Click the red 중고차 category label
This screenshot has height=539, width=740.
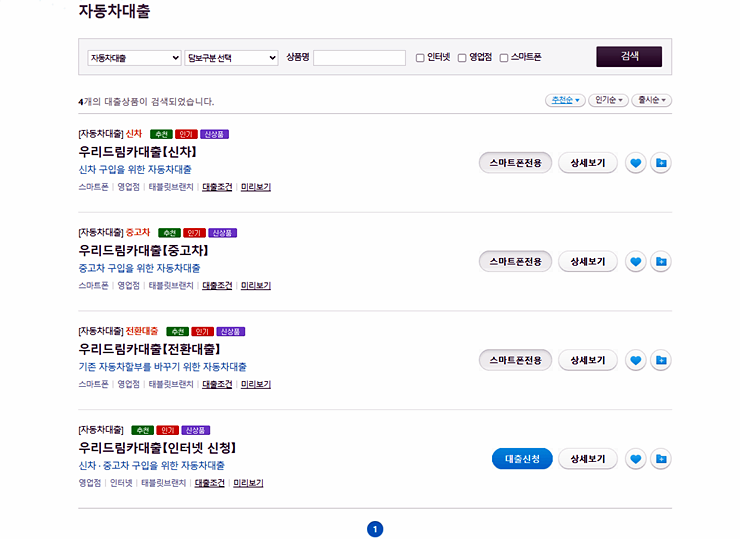coord(138,233)
